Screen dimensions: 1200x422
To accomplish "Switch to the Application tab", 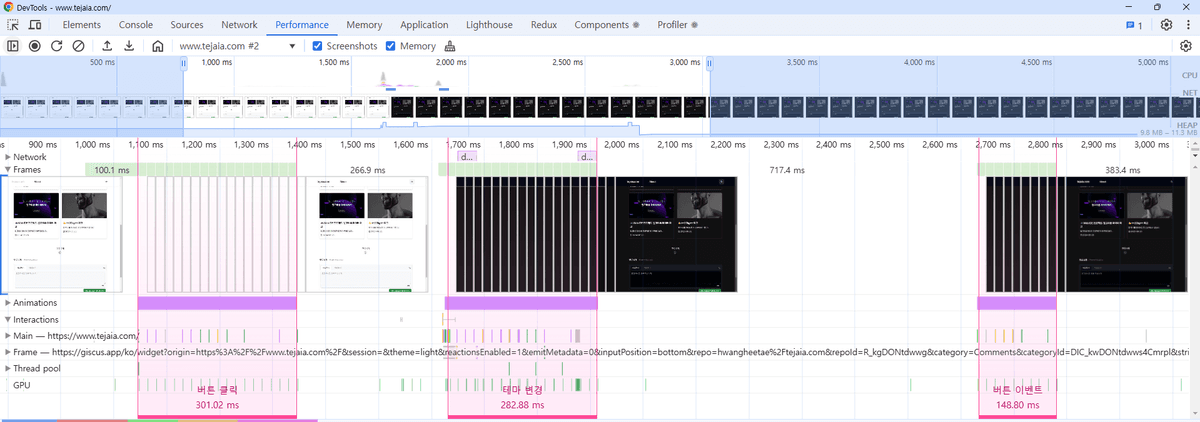I will click(424, 24).
